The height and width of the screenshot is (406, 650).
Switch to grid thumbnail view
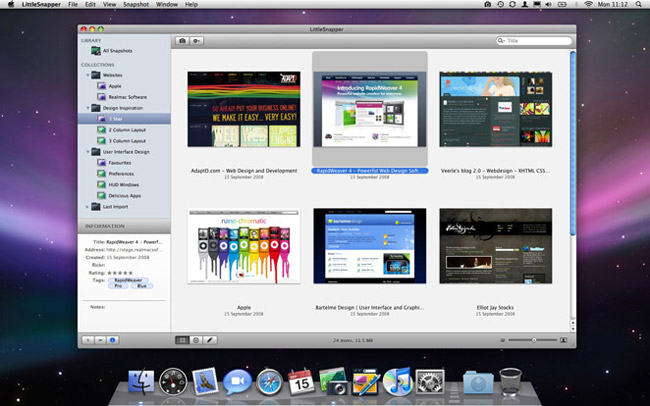pos(182,340)
